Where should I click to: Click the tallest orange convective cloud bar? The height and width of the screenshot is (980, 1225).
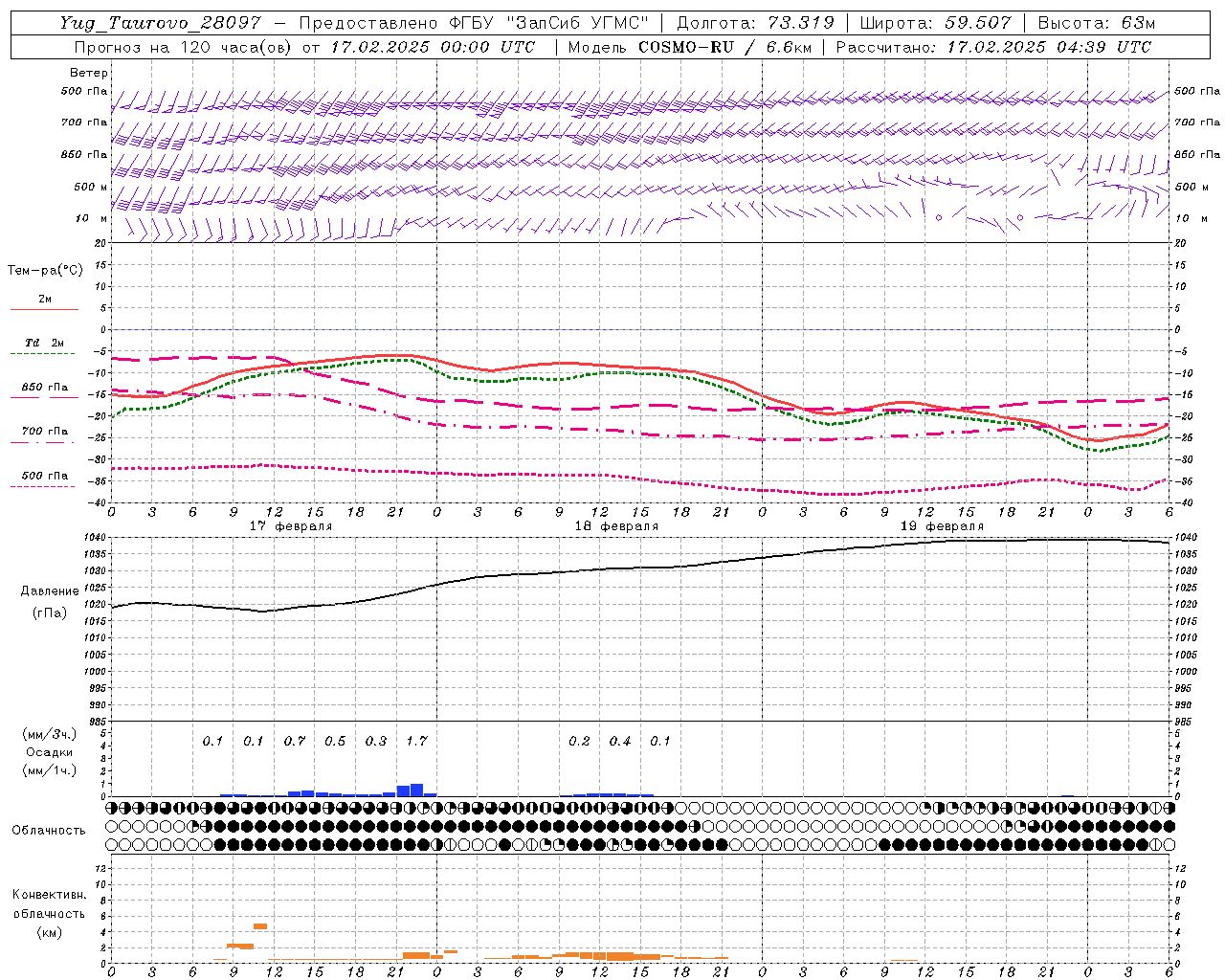tap(260, 926)
